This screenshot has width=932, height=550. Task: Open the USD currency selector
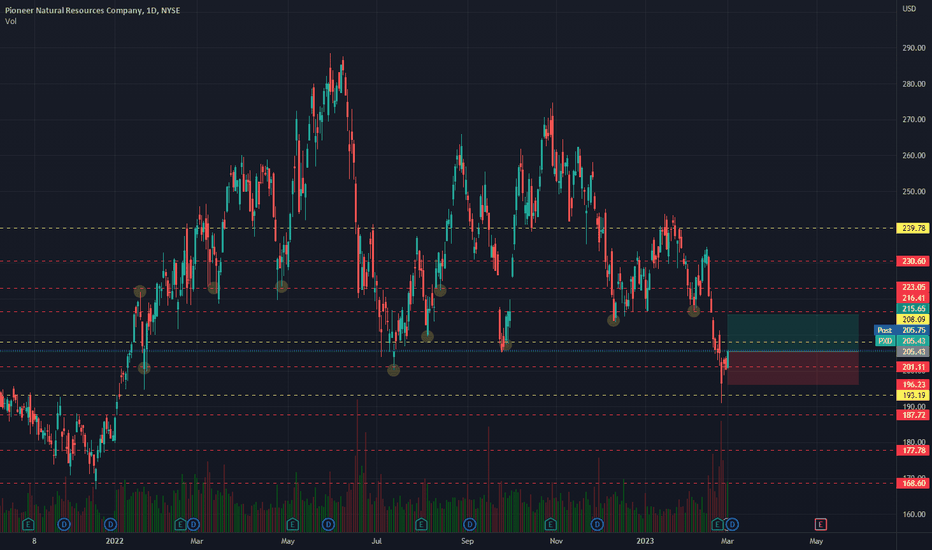[x=909, y=8]
